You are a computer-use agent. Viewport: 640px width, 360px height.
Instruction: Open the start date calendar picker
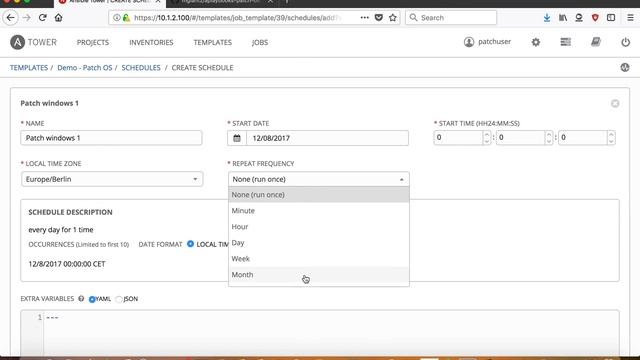(237, 138)
